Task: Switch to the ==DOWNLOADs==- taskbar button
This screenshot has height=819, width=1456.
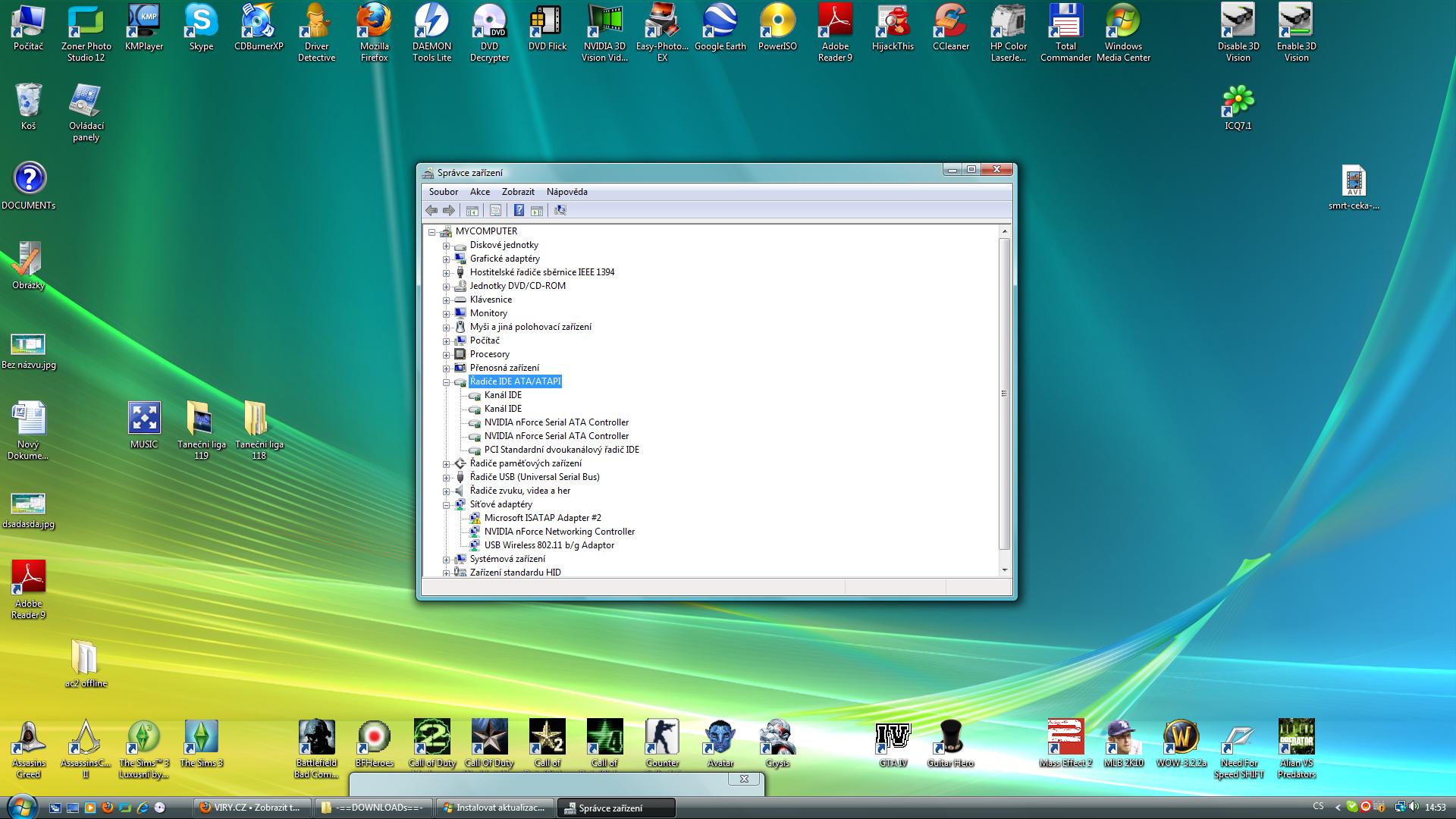Action: tap(373, 808)
